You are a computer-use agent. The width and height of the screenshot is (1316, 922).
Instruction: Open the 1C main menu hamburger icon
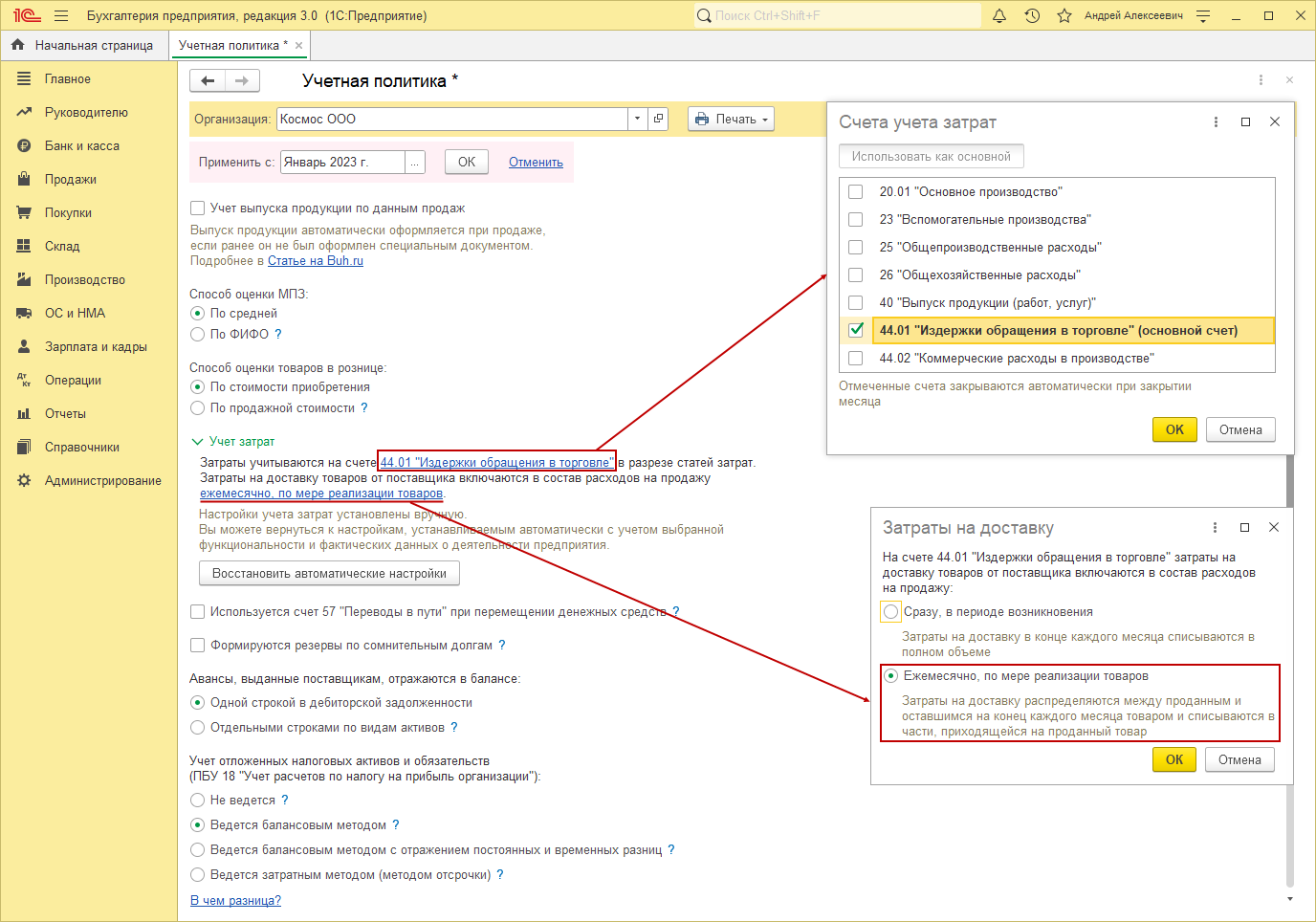click(x=61, y=15)
